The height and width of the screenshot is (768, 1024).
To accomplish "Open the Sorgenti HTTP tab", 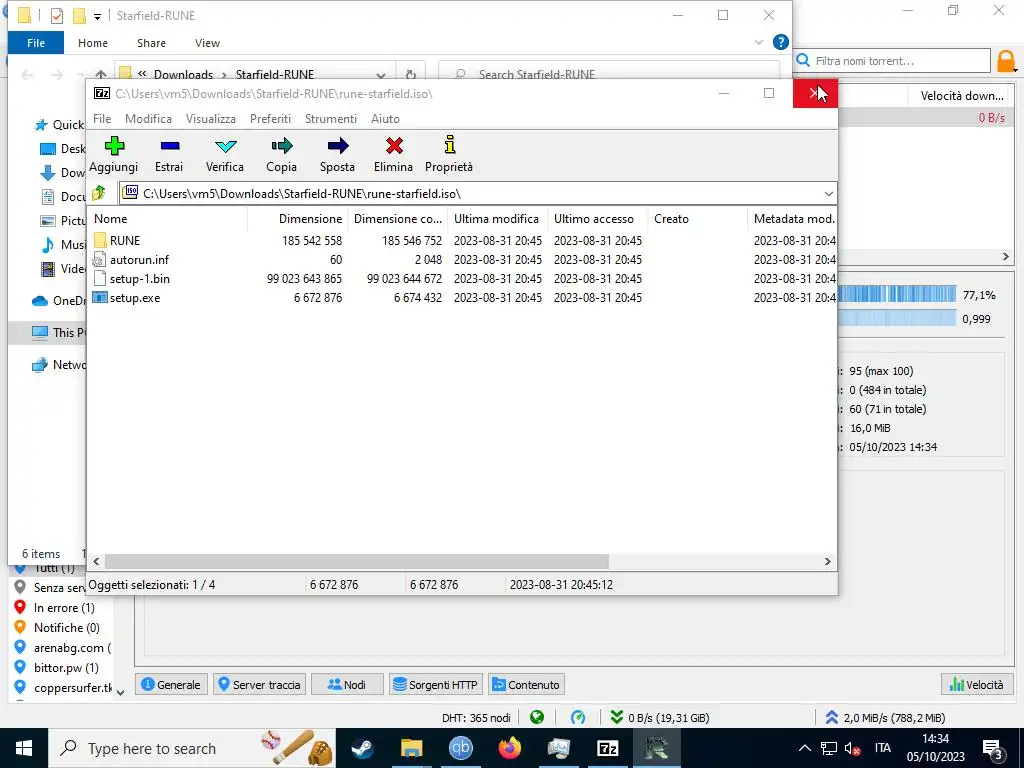I will click(x=435, y=684).
